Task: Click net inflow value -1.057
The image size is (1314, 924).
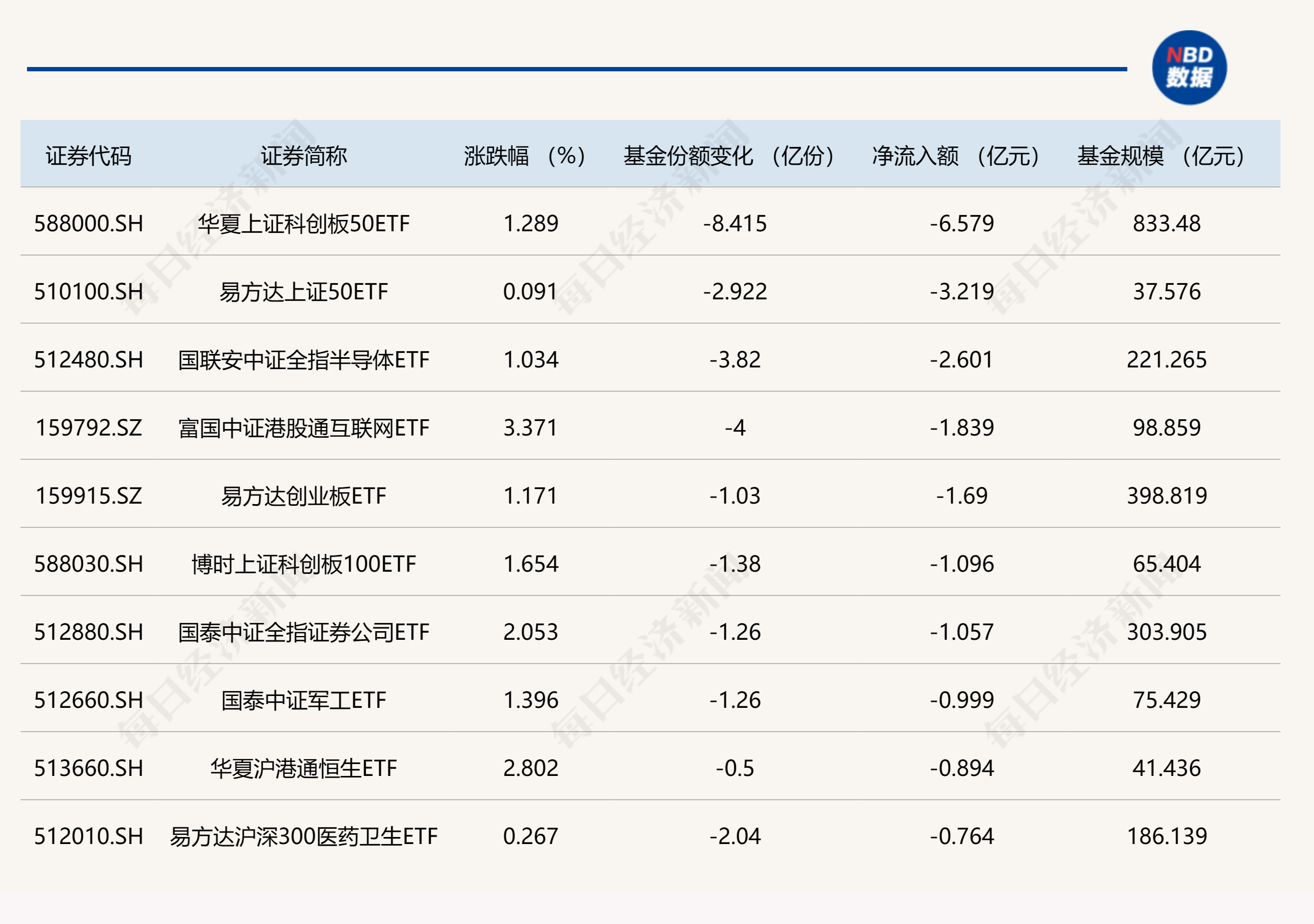Action: click(x=962, y=632)
